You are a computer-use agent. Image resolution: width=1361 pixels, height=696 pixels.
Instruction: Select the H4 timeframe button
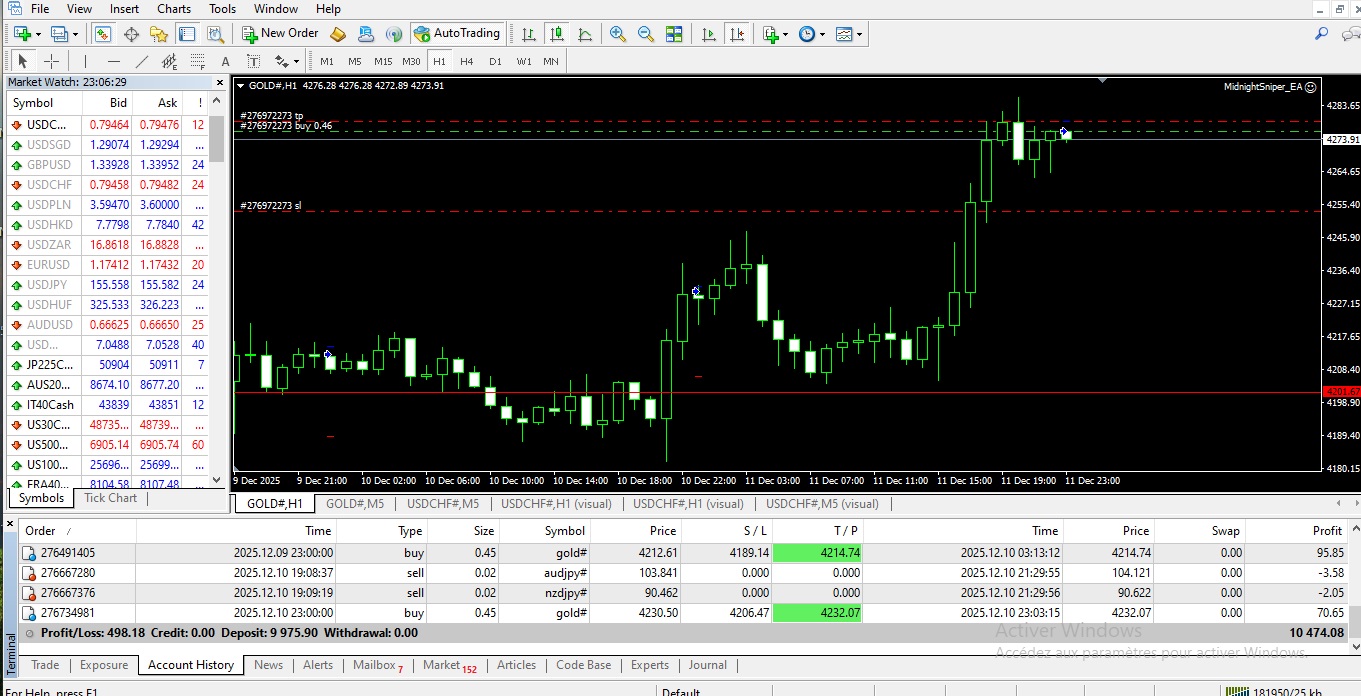[467, 61]
